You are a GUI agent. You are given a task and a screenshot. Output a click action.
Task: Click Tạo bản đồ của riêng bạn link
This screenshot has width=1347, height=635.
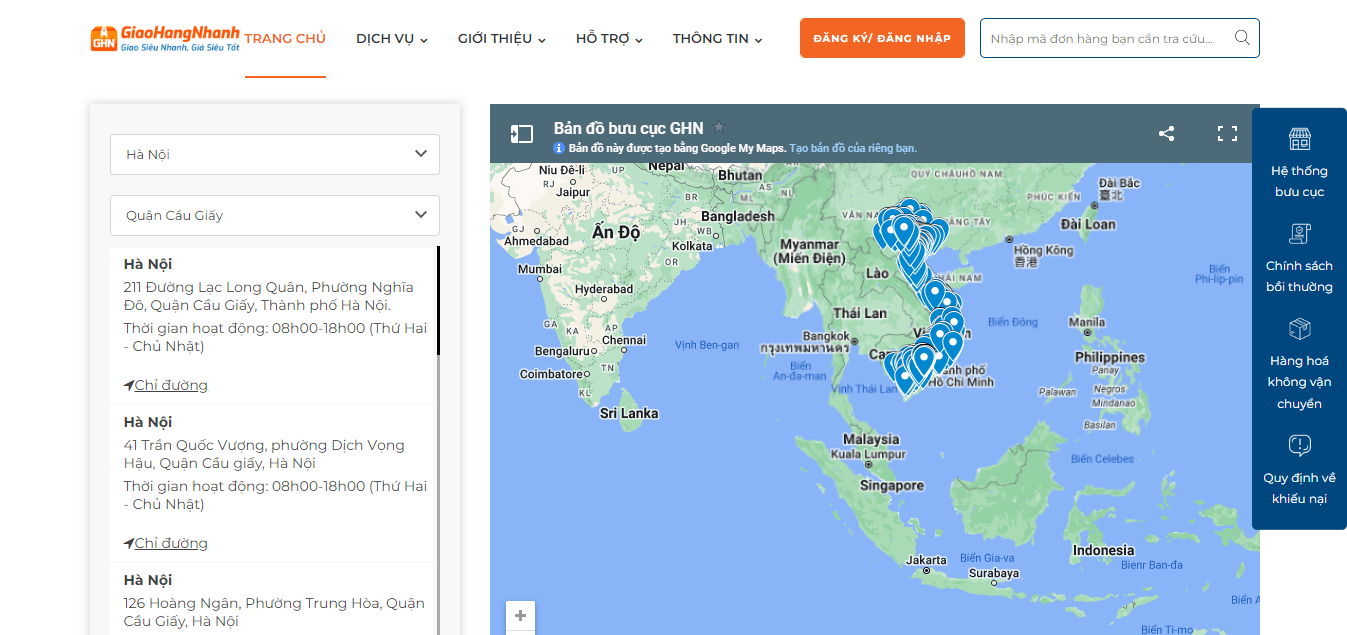click(852, 148)
